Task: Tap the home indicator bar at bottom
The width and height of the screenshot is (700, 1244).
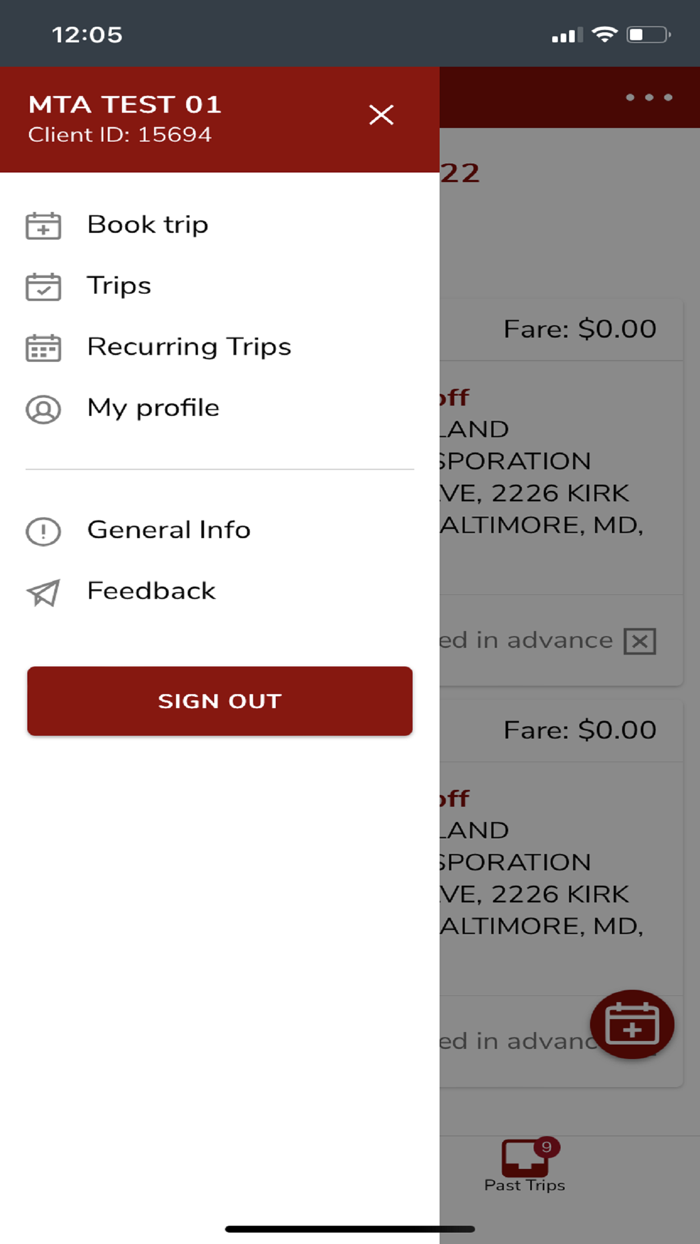Action: click(350, 1226)
